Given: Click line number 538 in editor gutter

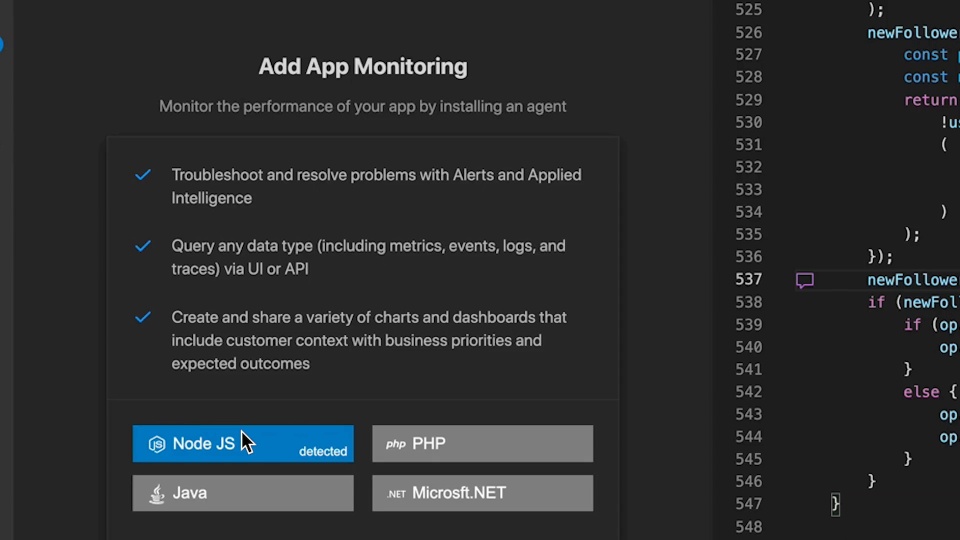Looking at the screenshot, I should [748, 302].
